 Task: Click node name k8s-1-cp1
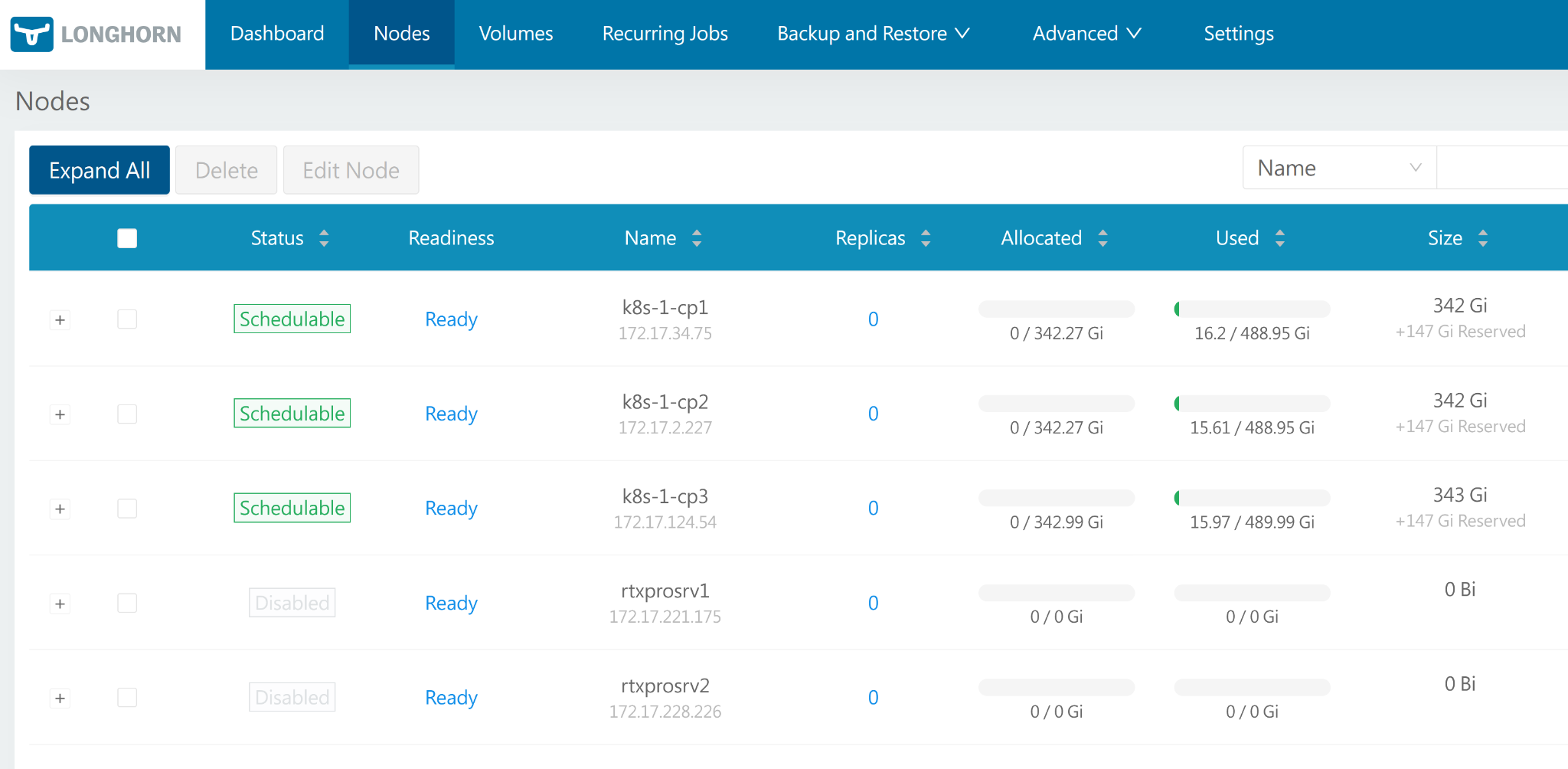665,307
